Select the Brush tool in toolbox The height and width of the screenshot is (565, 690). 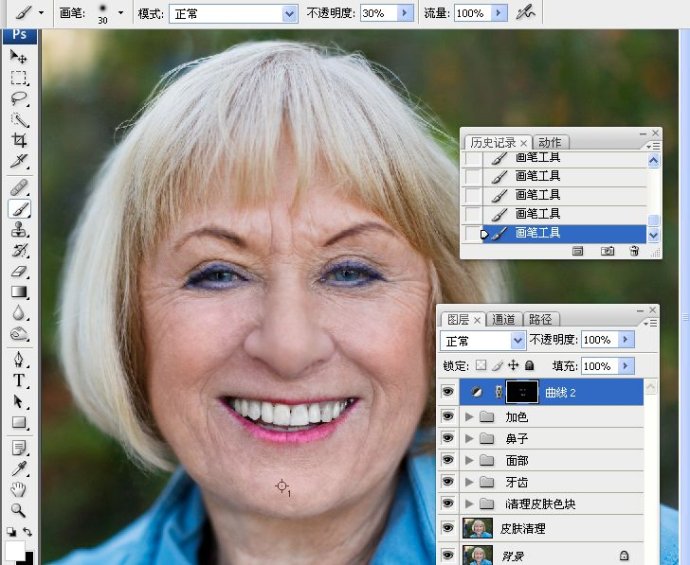[x=18, y=209]
